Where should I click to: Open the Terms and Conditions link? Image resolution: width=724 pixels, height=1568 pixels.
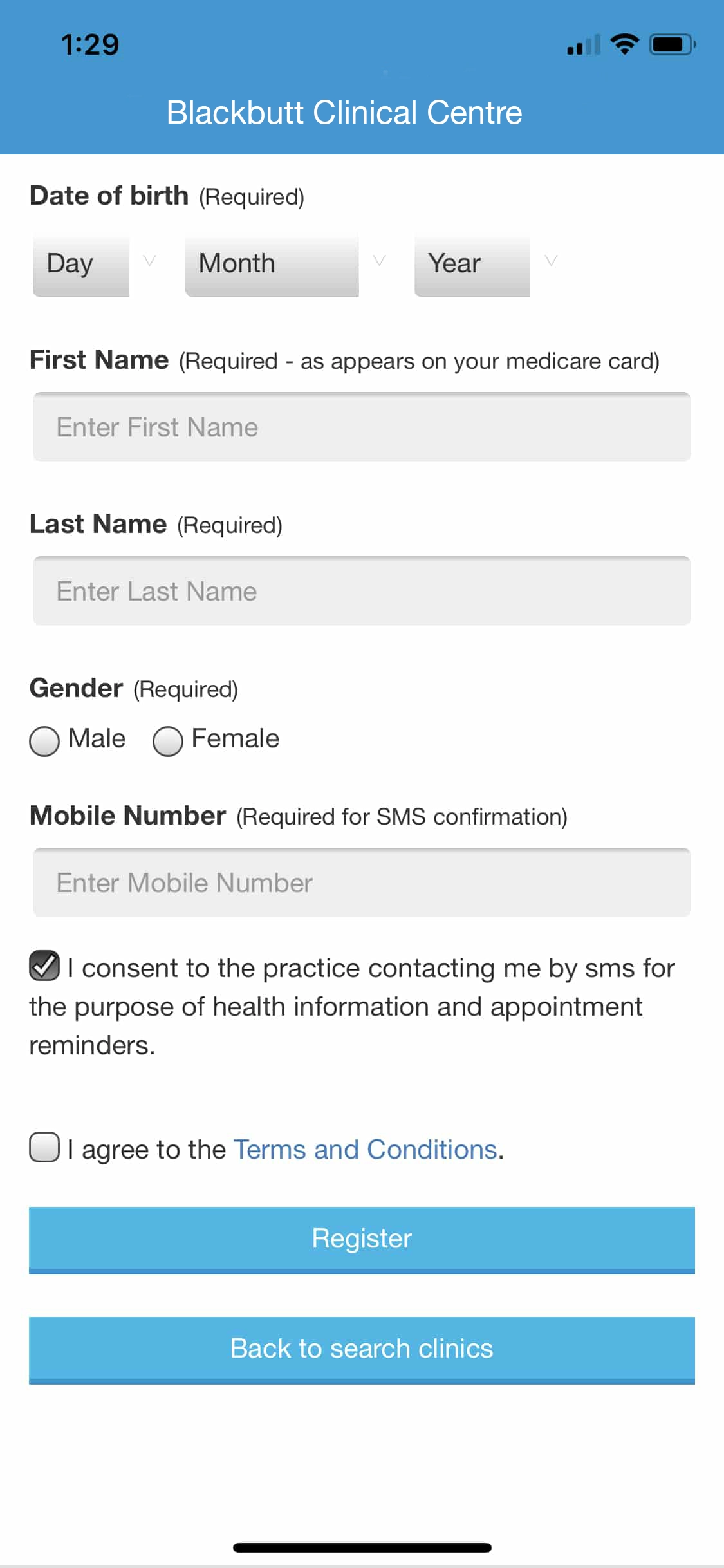(x=365, y=1150)
